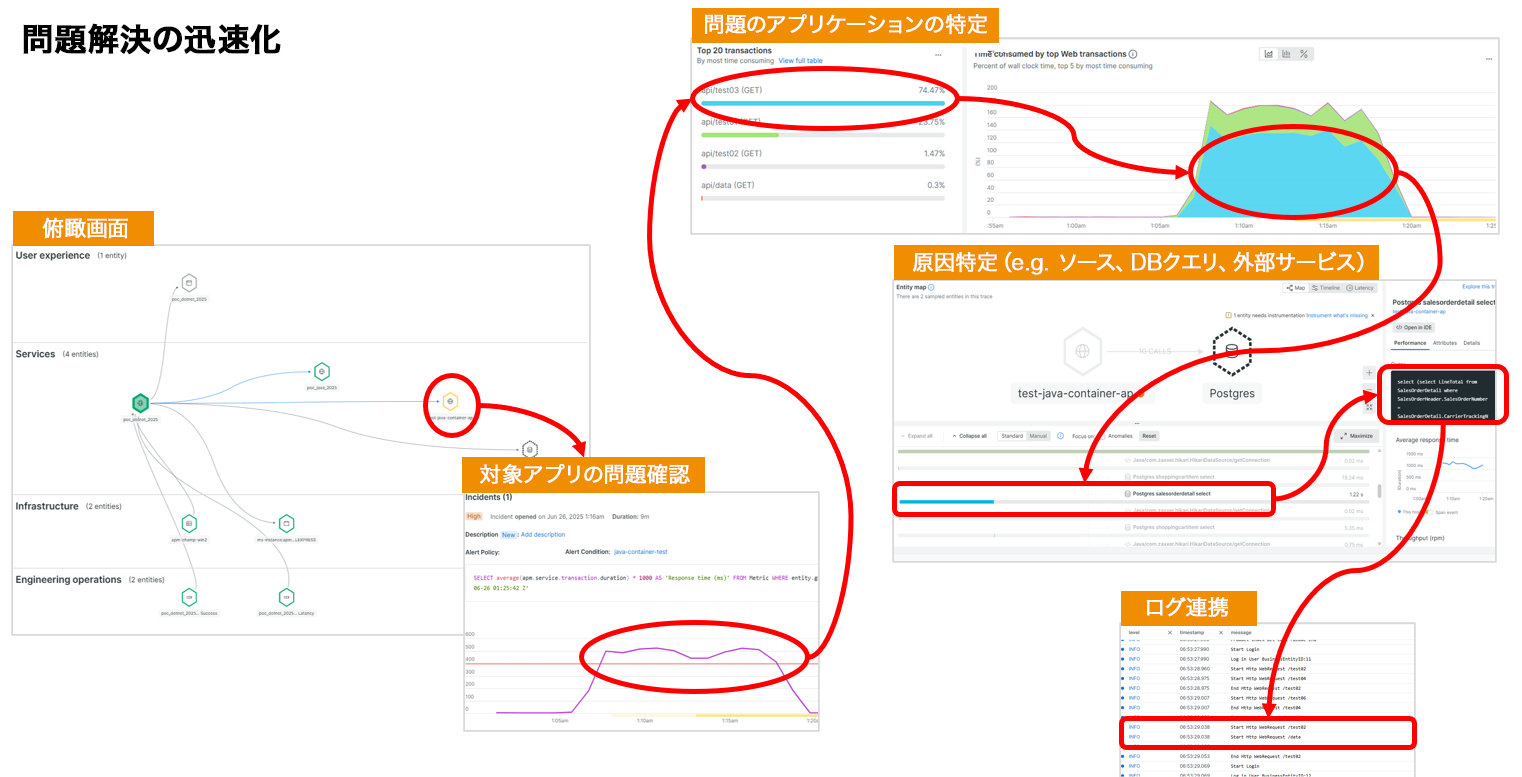Click the Entity map info icon
This screenshot has height=777, width=1522.
click(x=931, y=287)
